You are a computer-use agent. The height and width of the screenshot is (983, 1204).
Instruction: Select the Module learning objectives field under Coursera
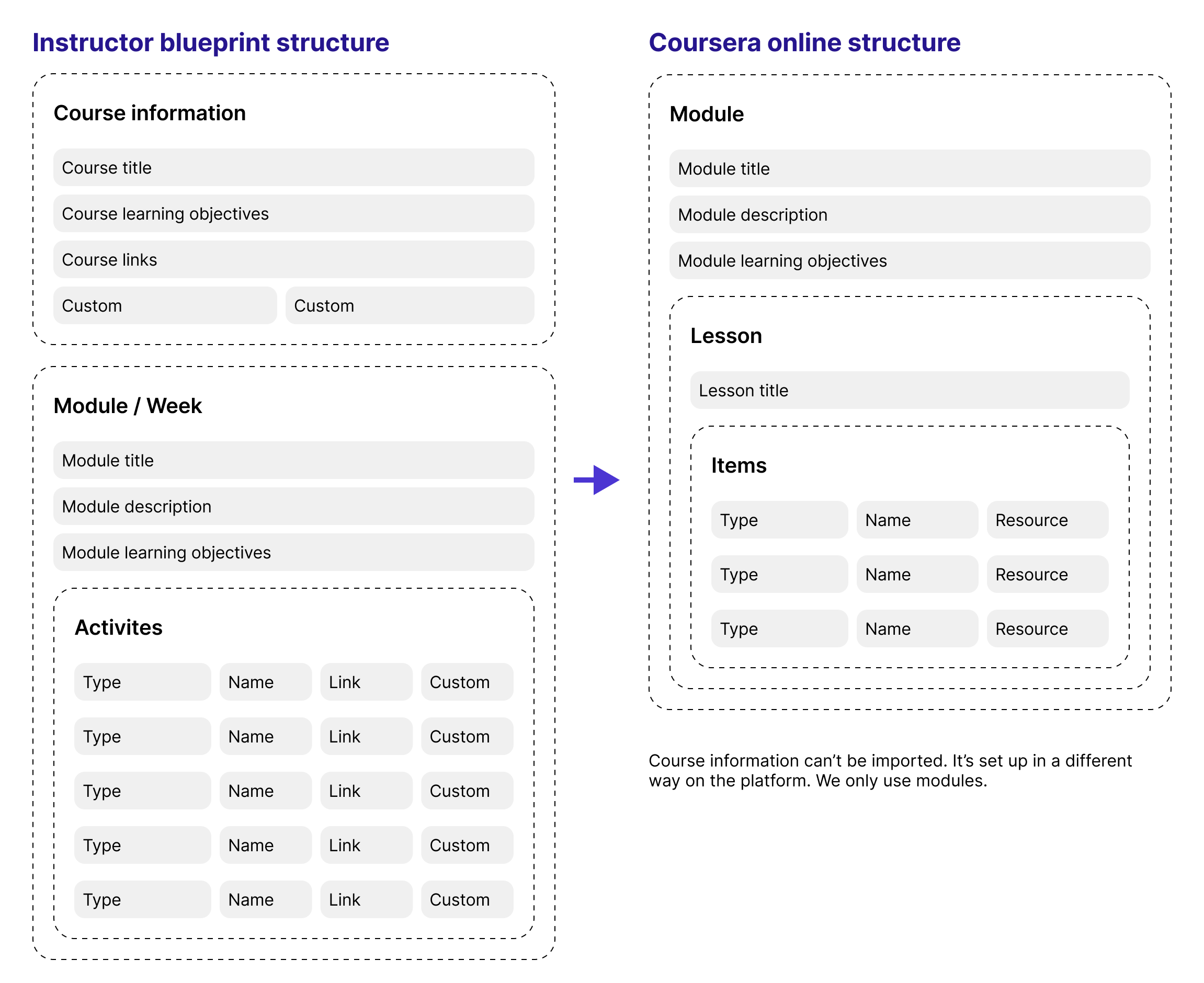(909, 260)
